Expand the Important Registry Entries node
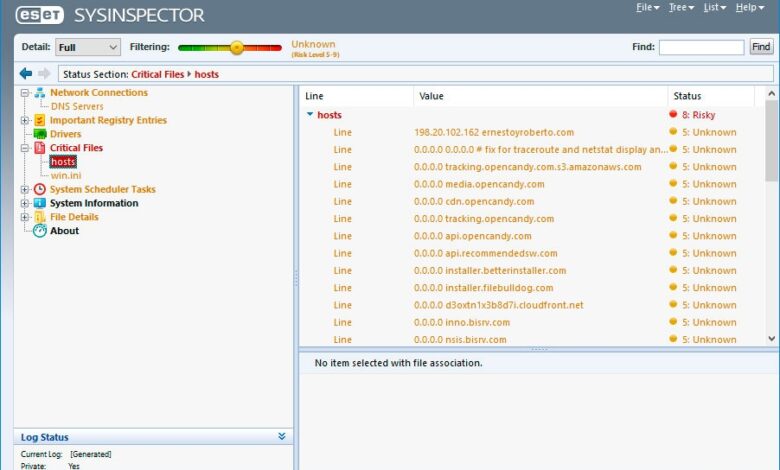The height and width of the screenshot is (470, 780). tap(24, 120)
